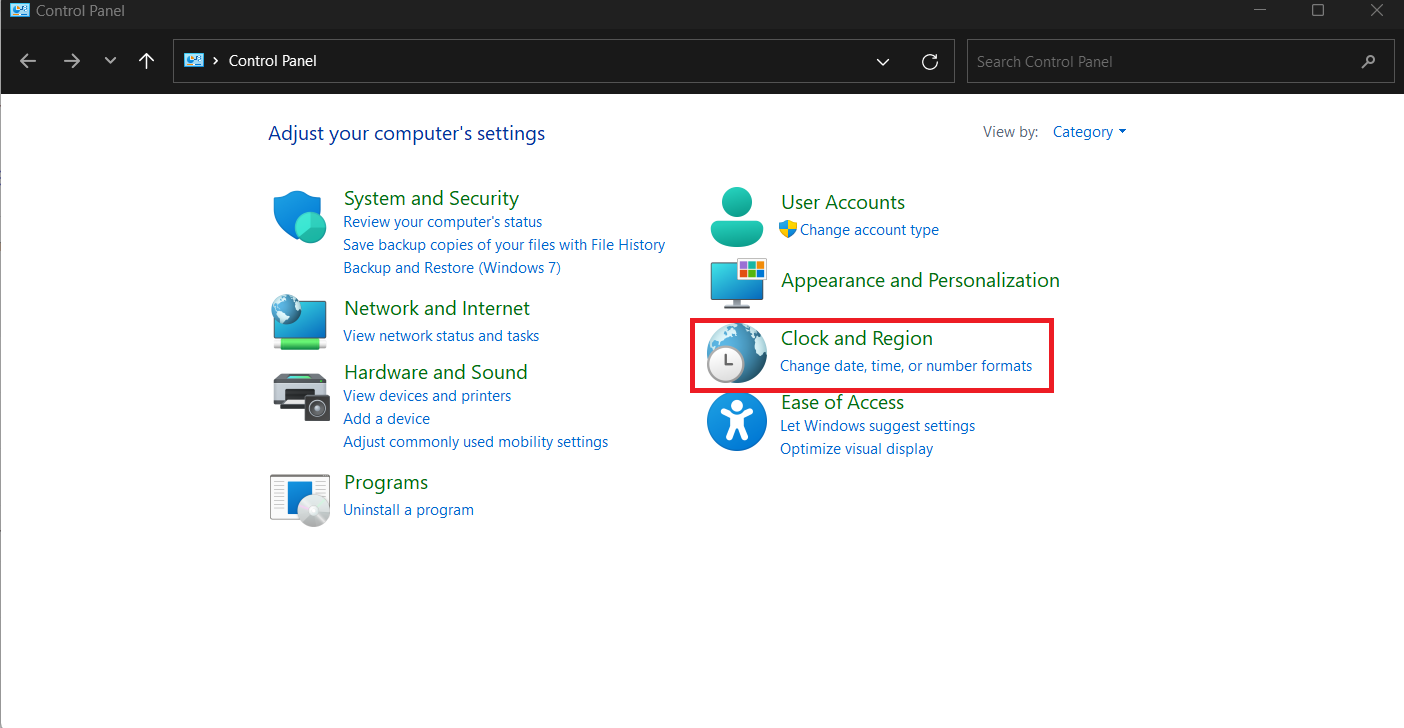Click the Hardware and Sound printer icon
The width and height of the screenshot is (1404, 728).
coord(301,396)
